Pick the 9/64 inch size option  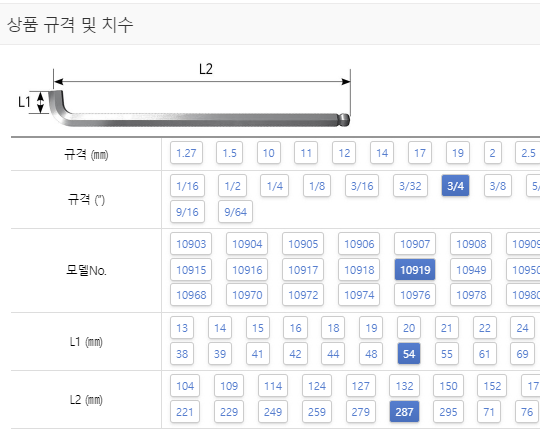[x=236, y=212]
